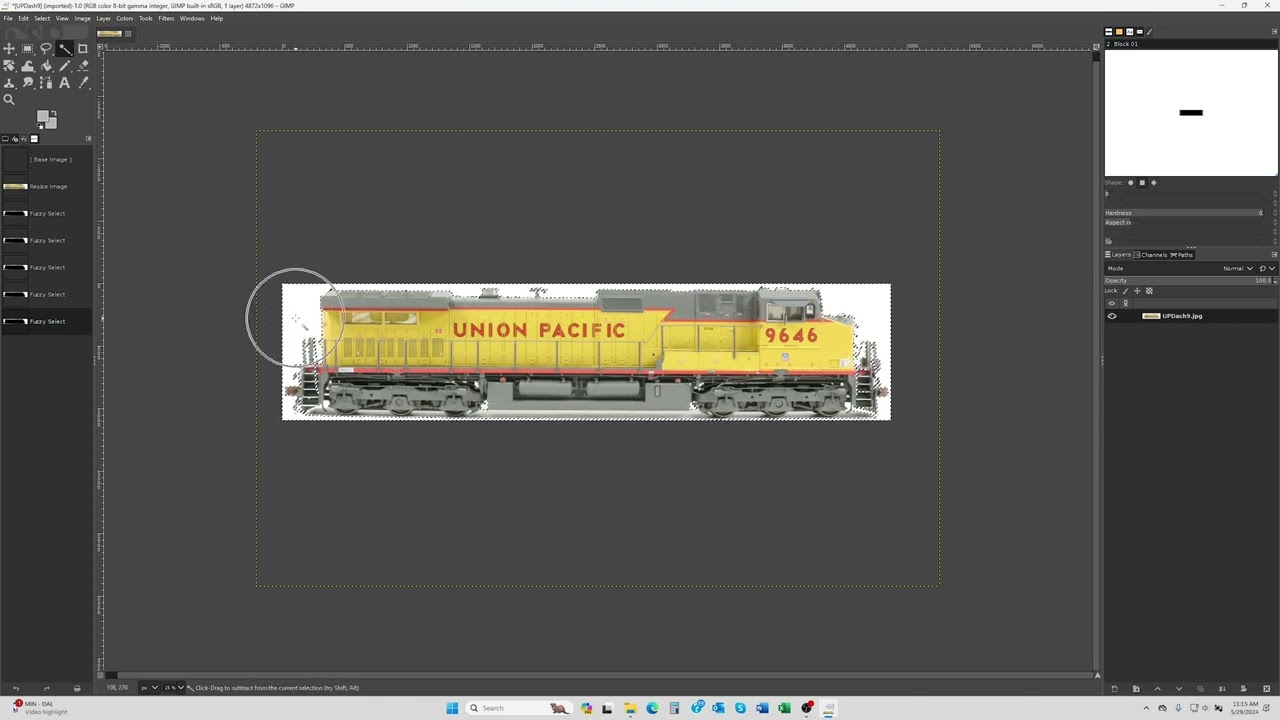
Task: Select the Resize Image history step
Action: (47, 186)
